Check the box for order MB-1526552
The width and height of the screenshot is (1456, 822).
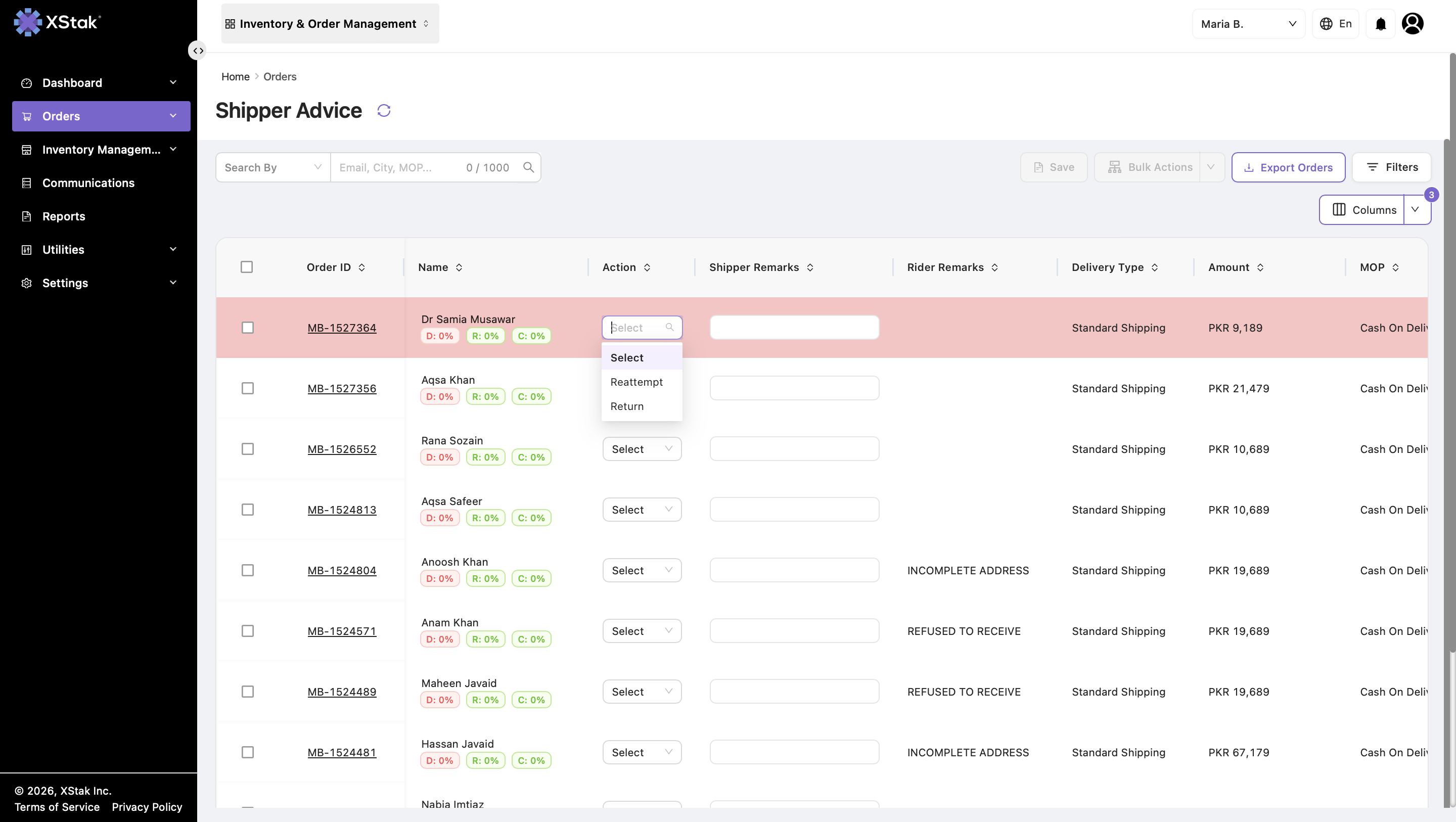point(248,449)
